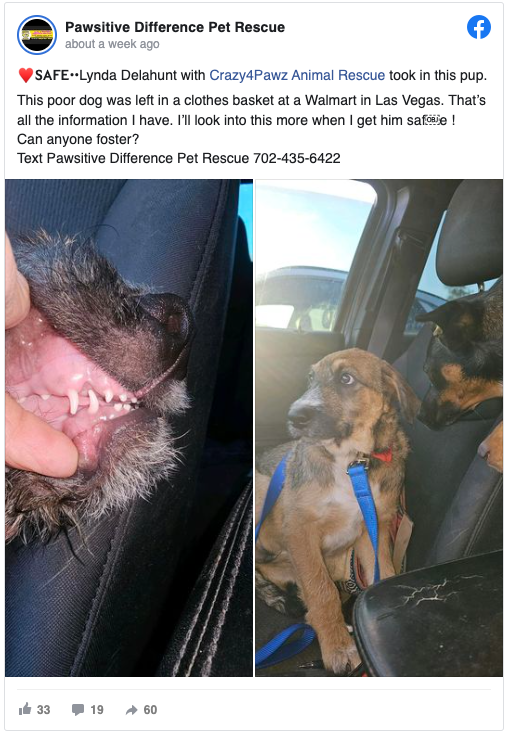Click the 19 comments count
506x733 pixels.
[x=97, y=710]
